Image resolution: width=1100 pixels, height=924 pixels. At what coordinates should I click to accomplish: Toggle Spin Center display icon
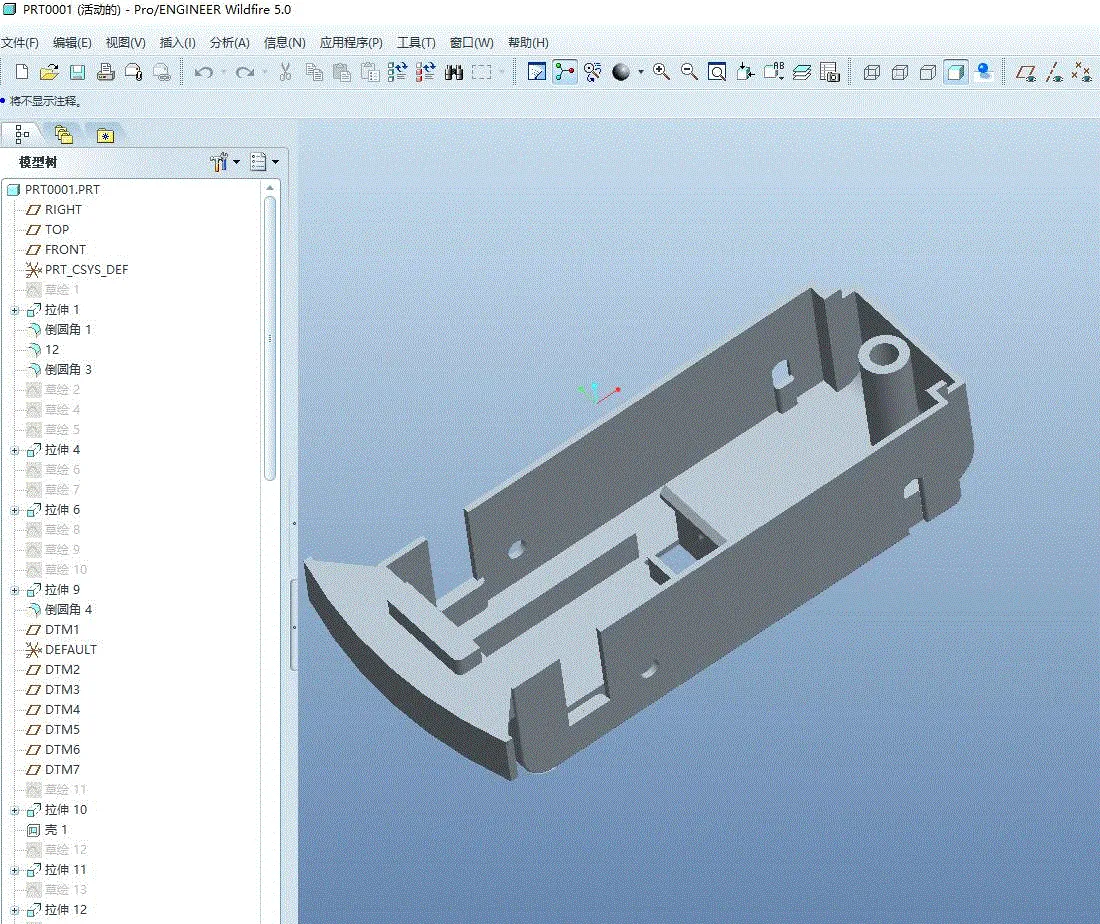(x=565, y=72)
